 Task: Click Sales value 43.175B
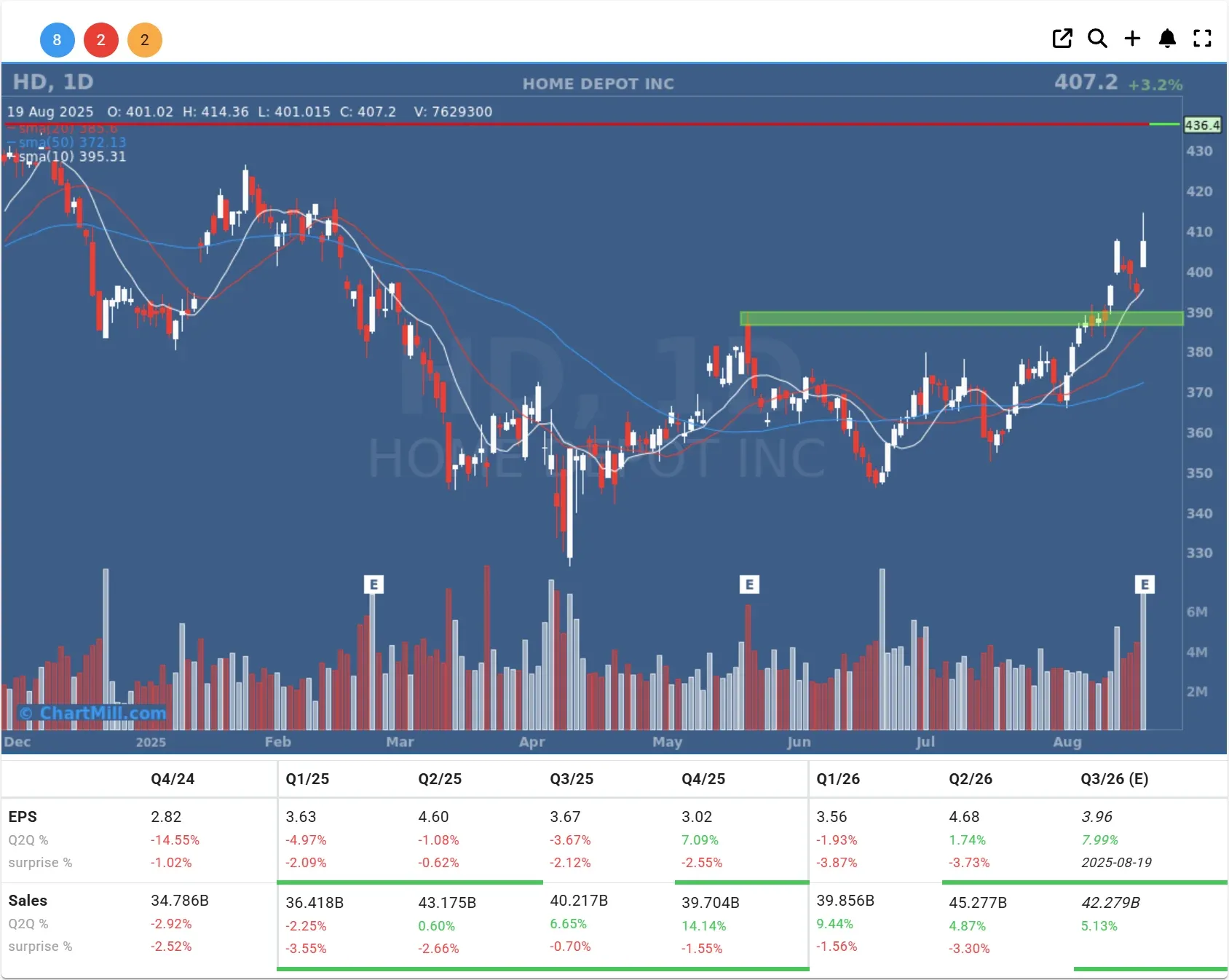pyautogui.click(x=447, y=903)
